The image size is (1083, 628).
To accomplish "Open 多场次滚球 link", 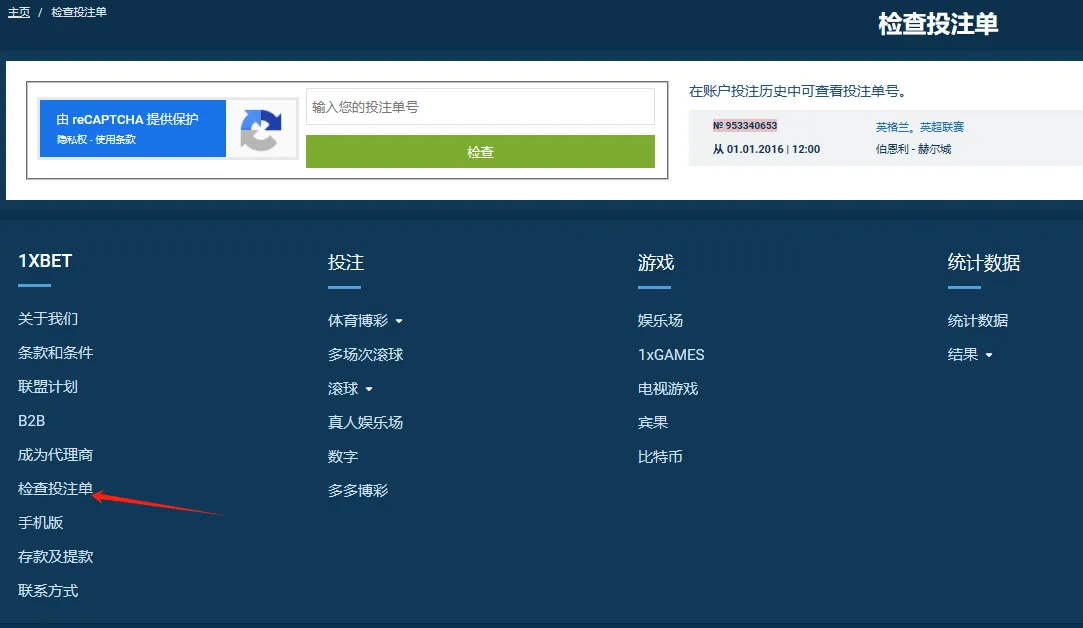I will (x=365, y=354).
